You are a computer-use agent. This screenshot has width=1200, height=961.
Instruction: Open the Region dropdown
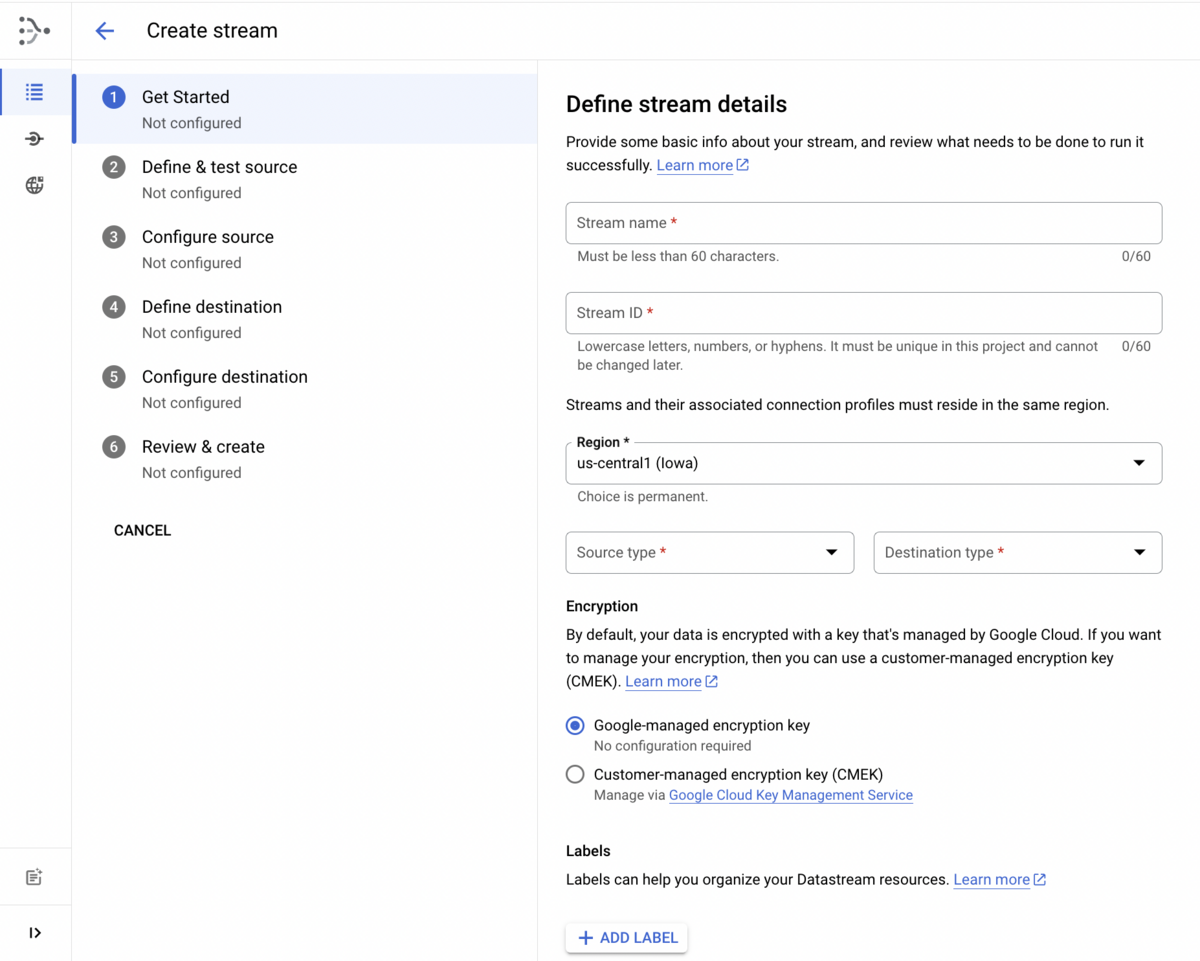point(864,463)
